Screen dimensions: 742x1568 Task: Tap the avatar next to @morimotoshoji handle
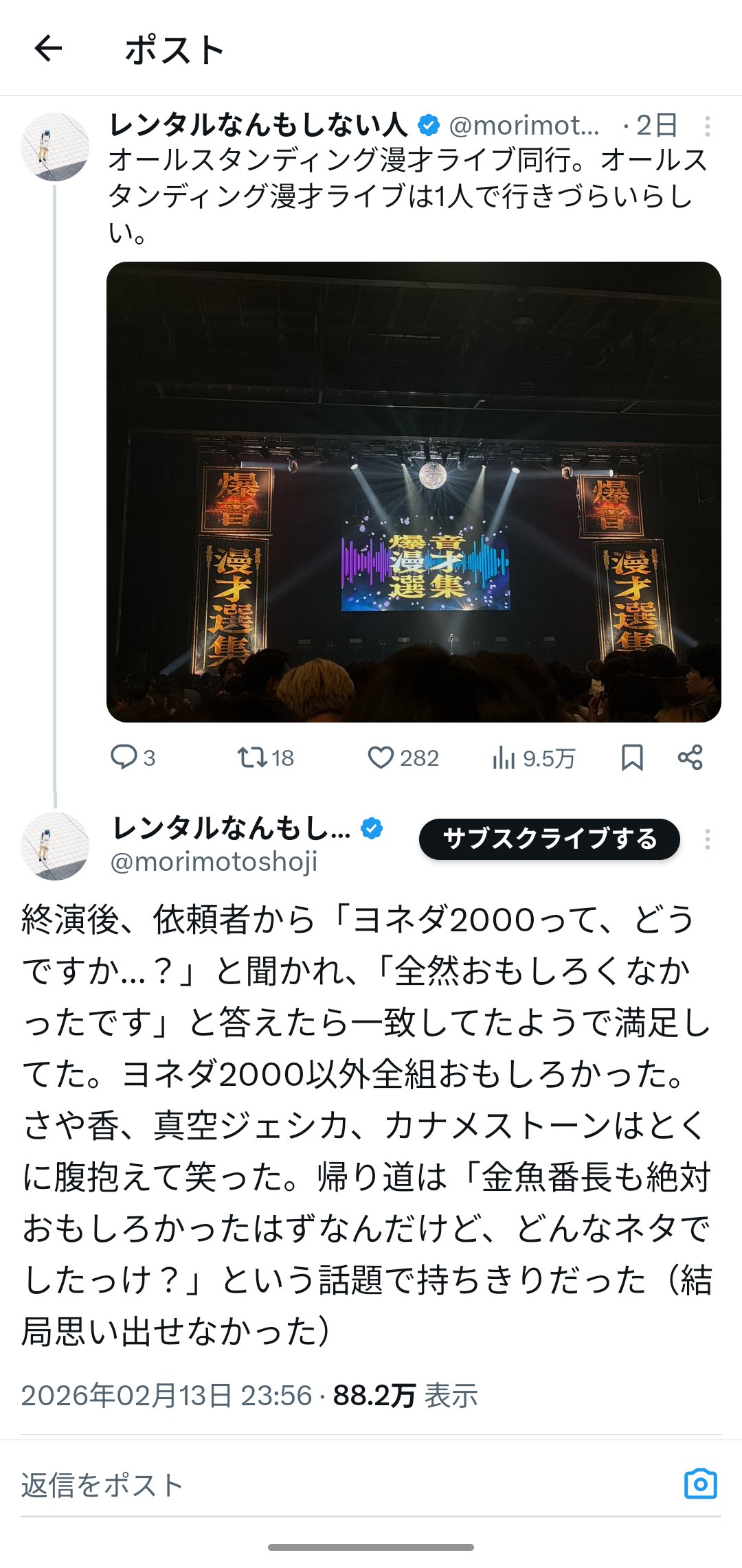pyautogui.click(x=55, y=846)
